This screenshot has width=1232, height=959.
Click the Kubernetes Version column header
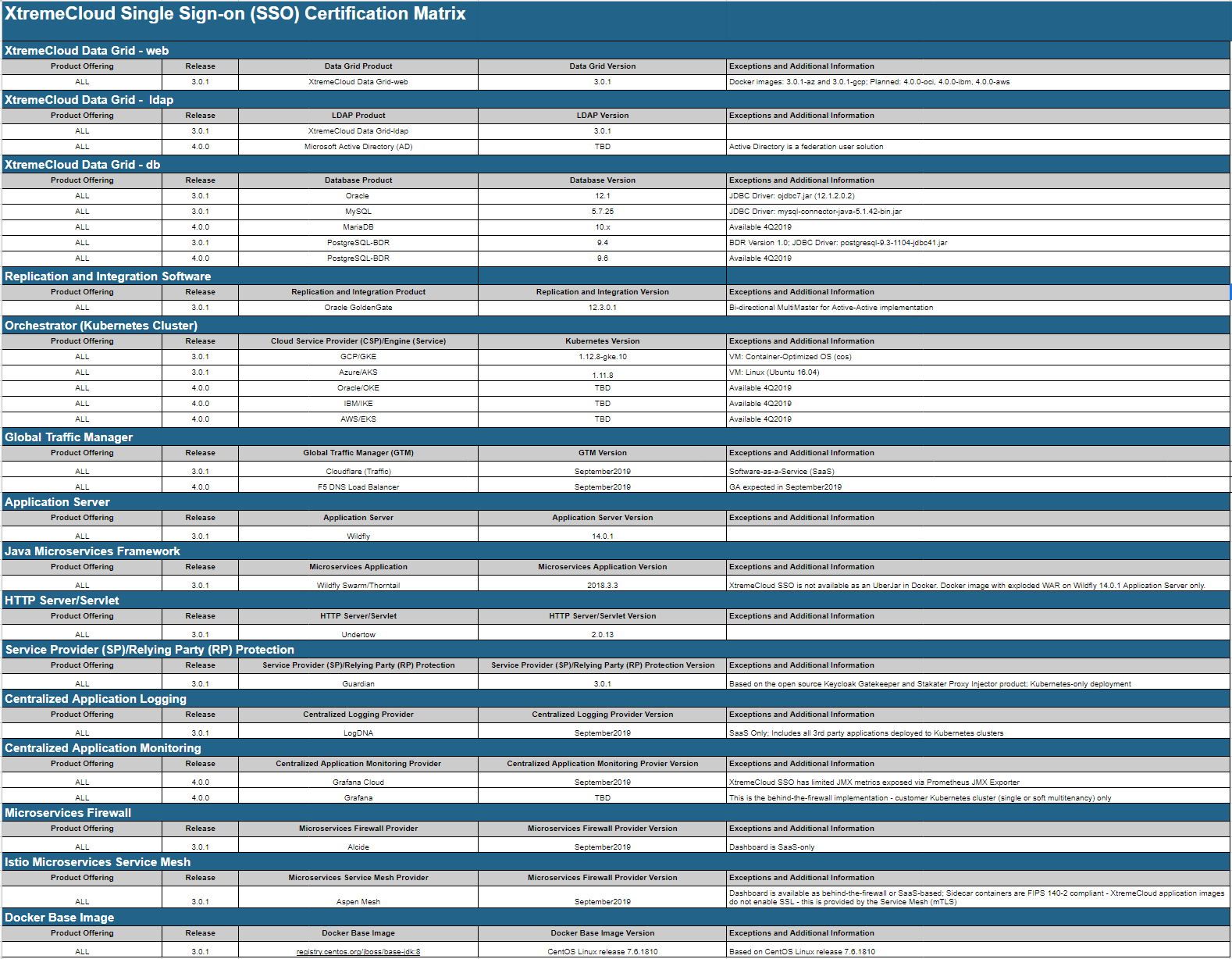(x=602, y=341)
